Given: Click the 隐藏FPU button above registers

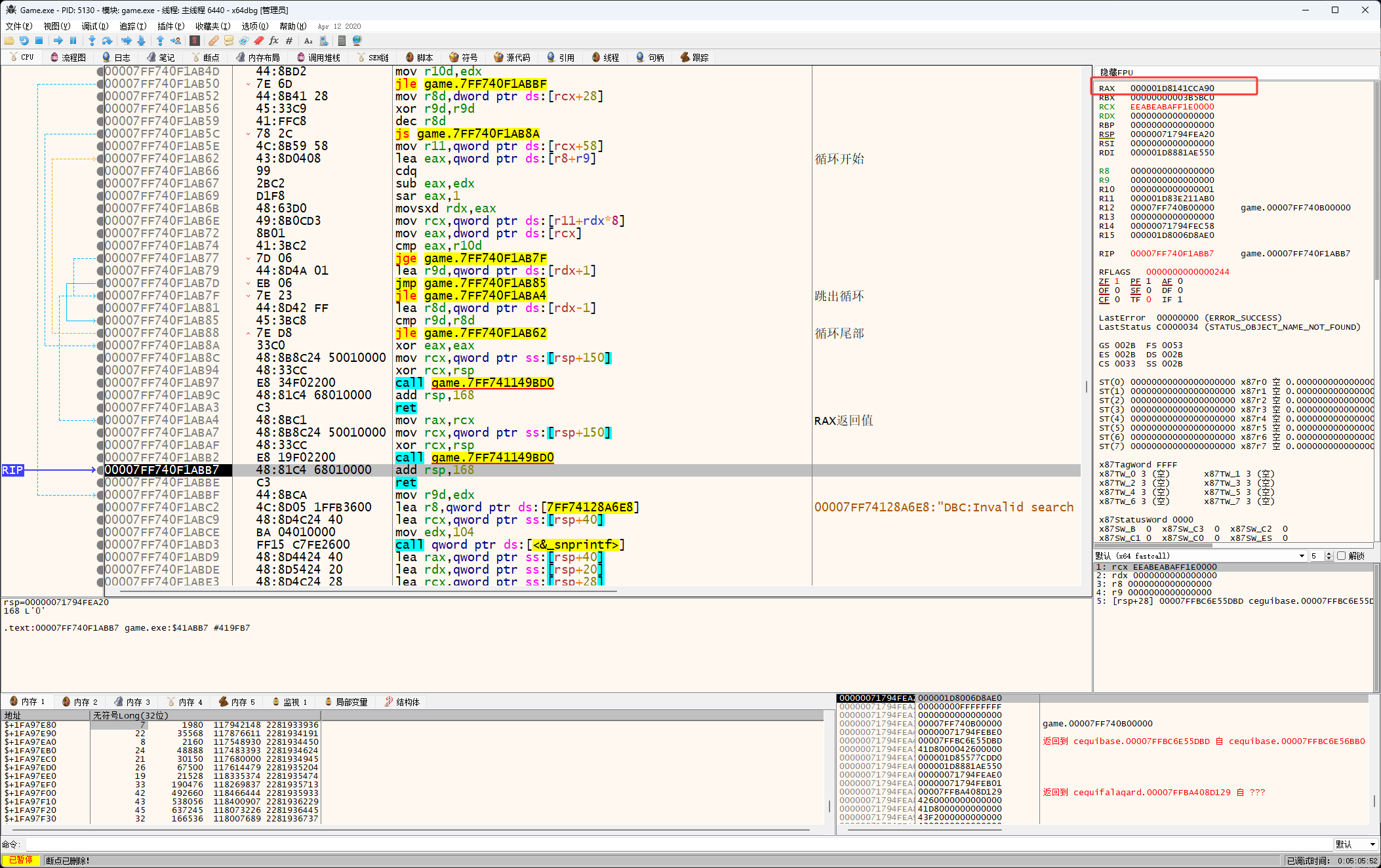Looking at the screenshot, I should tap(1116, 72).
